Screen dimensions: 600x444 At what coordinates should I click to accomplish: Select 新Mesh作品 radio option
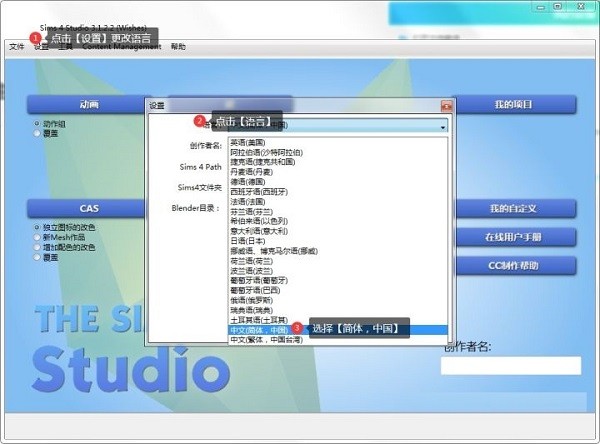tap(37, 237)
